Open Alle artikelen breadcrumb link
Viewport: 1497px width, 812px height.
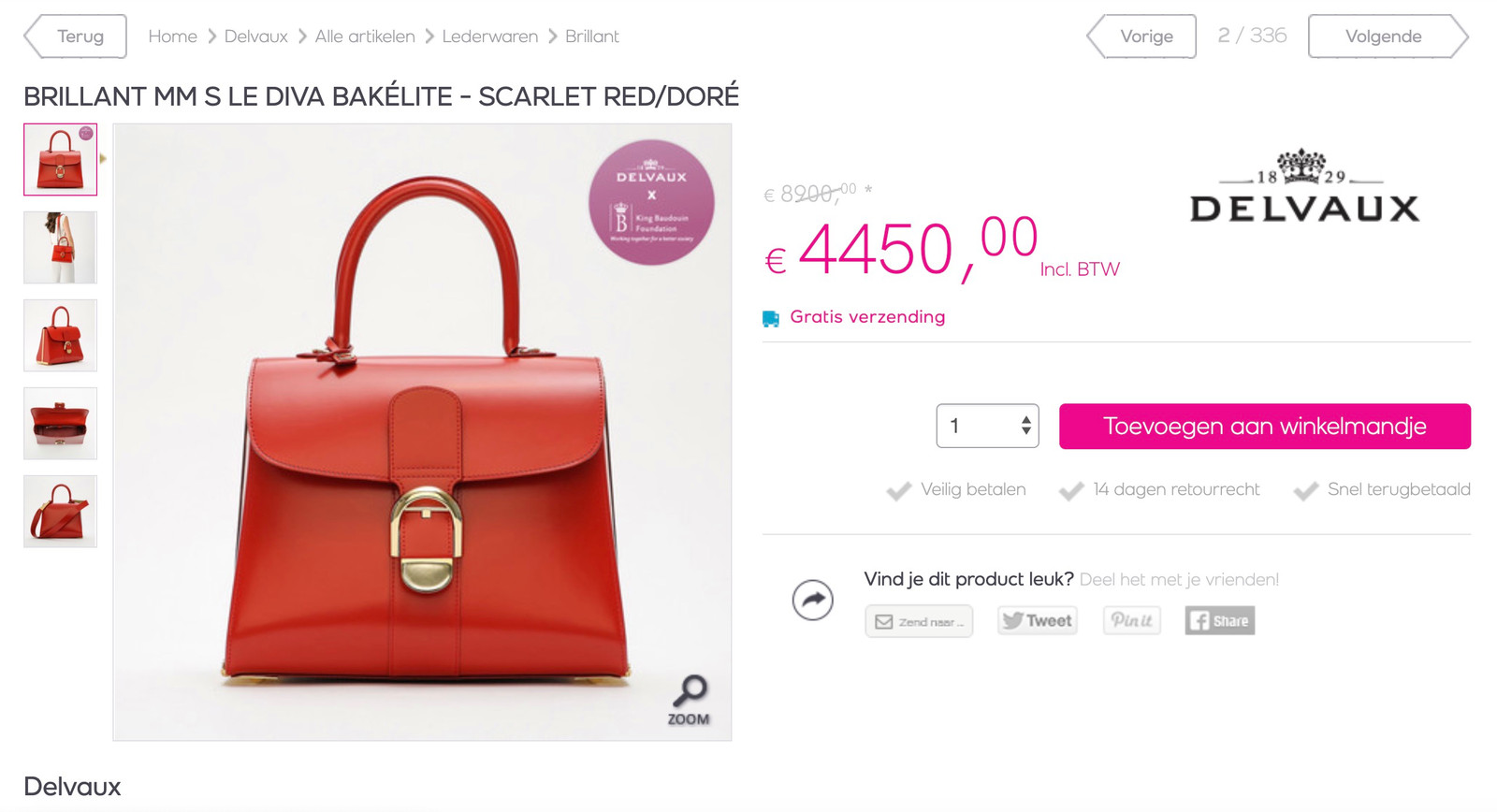(x=365, y=36)
